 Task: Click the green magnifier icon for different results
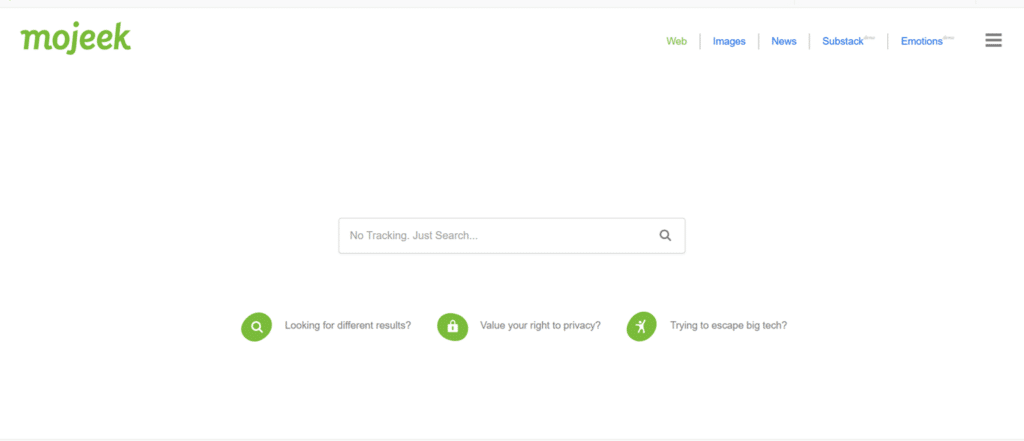pyautogui.click(x=257, y=326)
